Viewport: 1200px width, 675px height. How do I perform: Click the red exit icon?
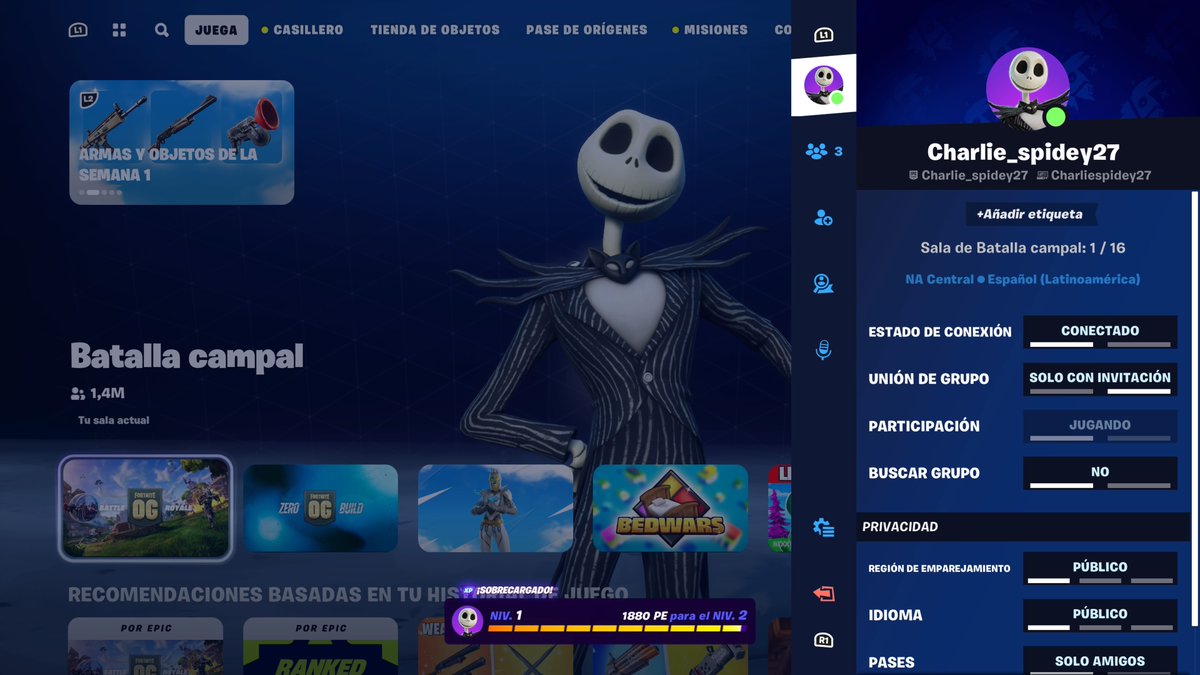coord(823,594)
